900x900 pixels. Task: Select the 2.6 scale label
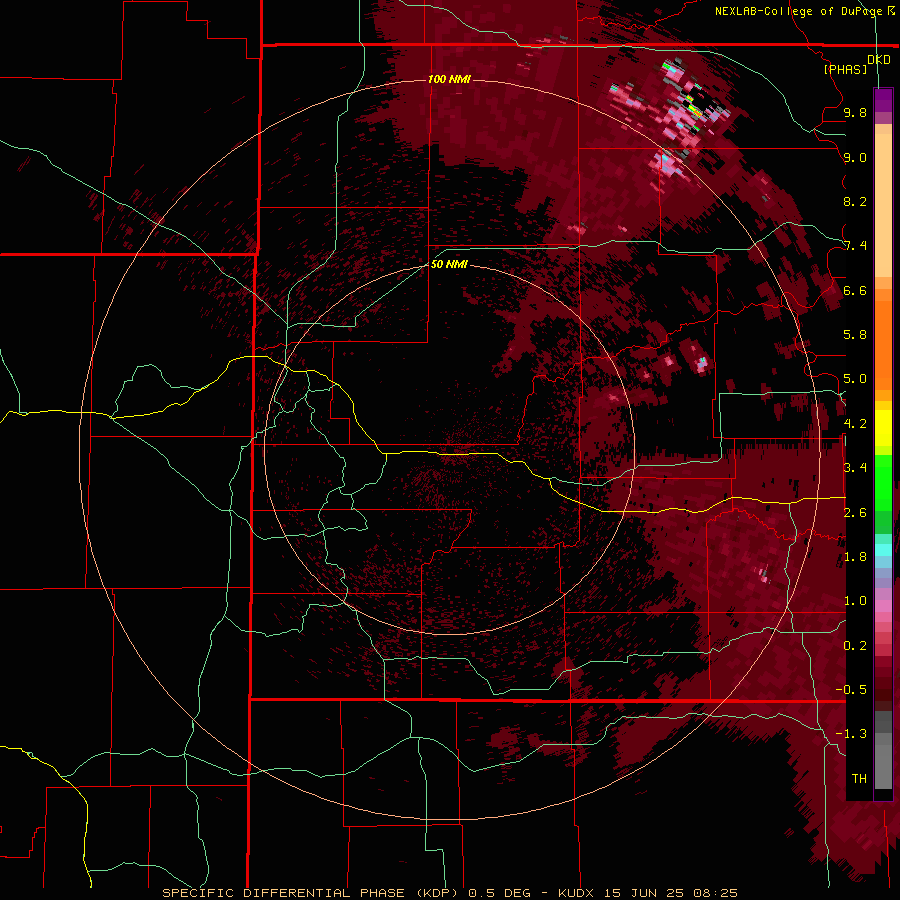coord(855,513)
